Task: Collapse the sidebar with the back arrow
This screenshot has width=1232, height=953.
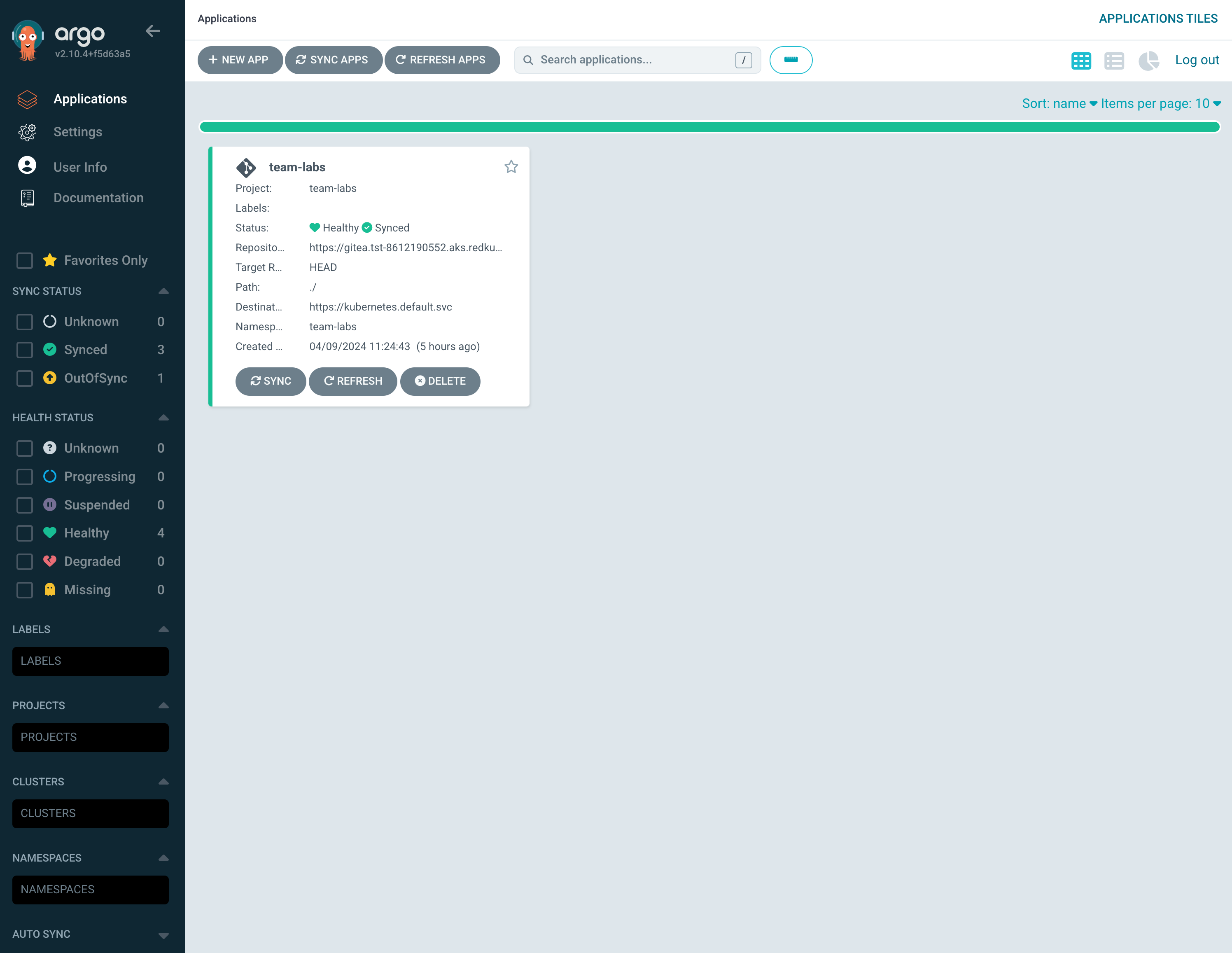Action: pos(153,31)
